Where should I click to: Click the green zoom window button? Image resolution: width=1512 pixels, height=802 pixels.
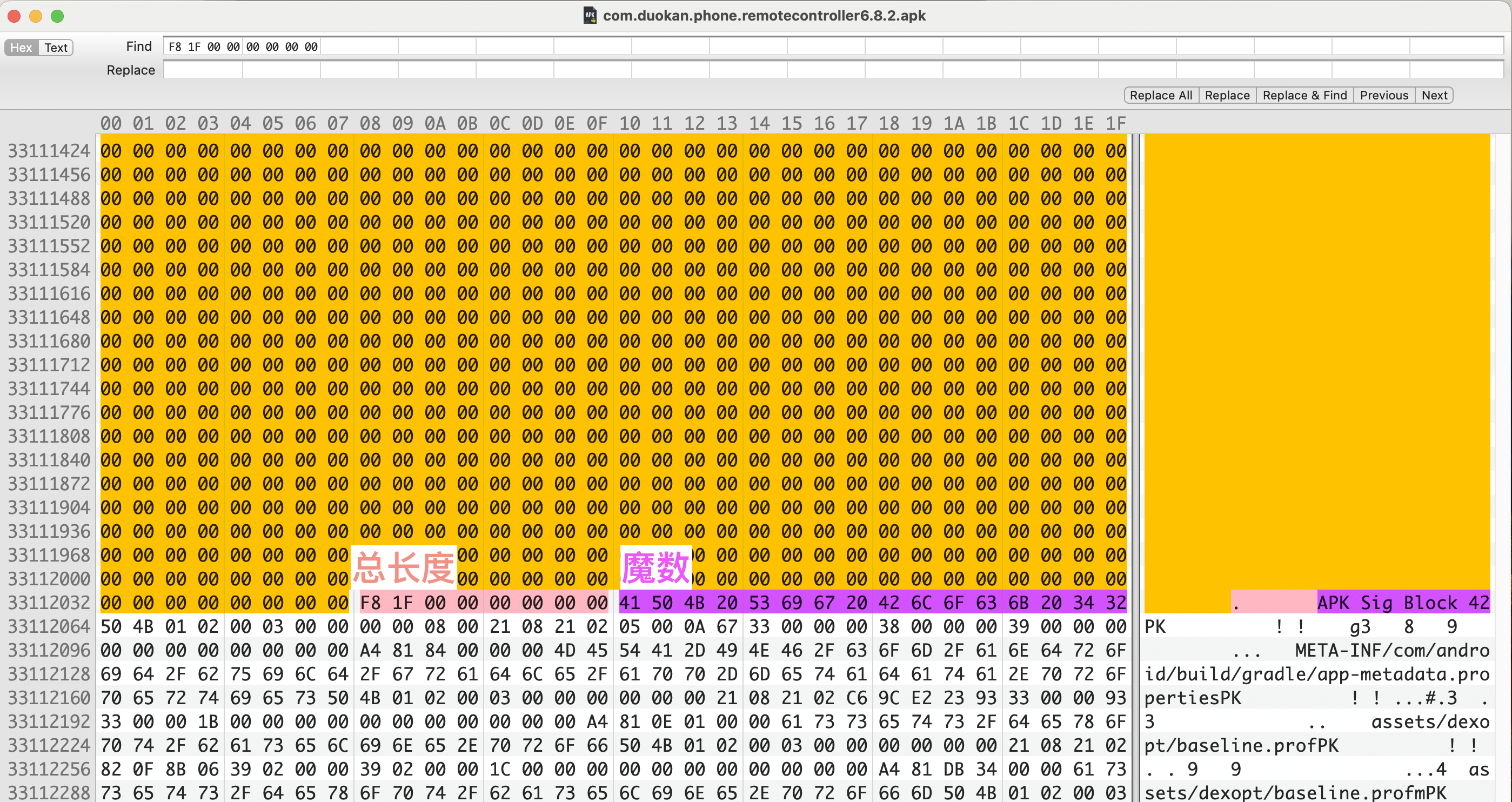[57, 16]
